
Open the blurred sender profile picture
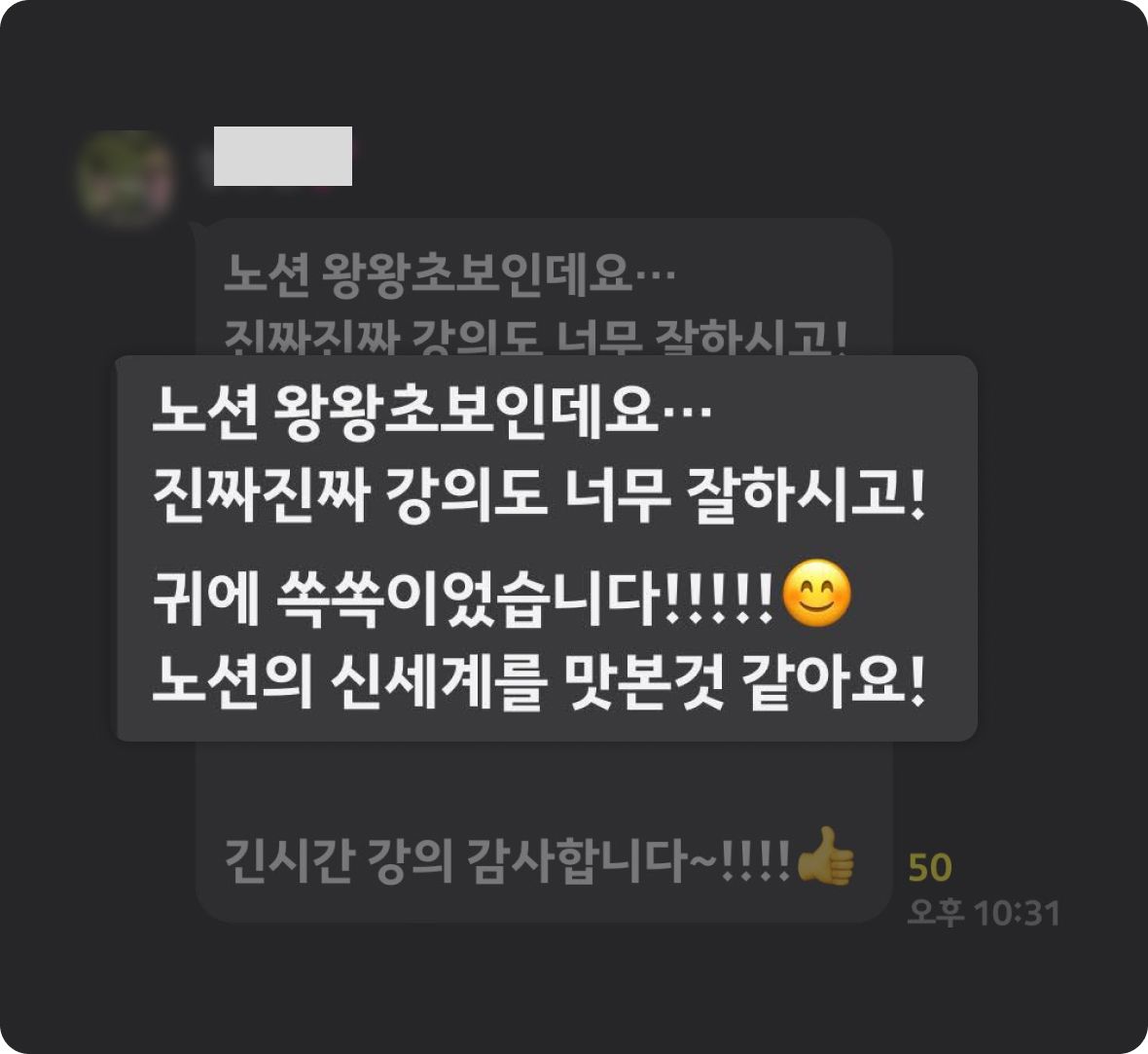click(x=127, y=177)
